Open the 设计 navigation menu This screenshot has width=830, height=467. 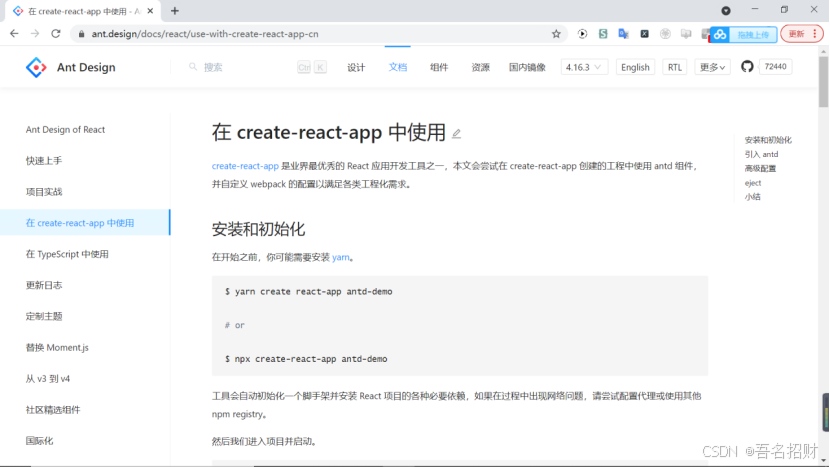point(356,67)
